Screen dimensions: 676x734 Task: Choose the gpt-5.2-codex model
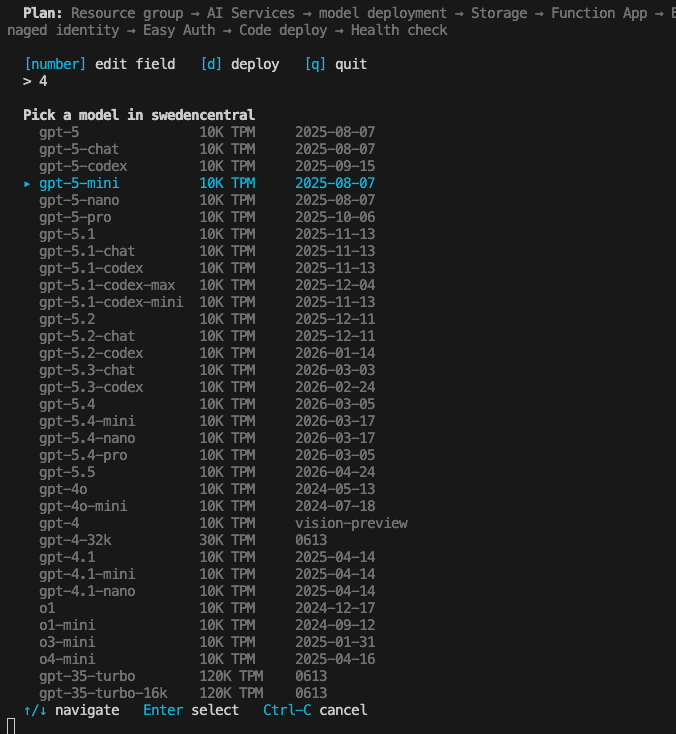[x=207, y=353]
